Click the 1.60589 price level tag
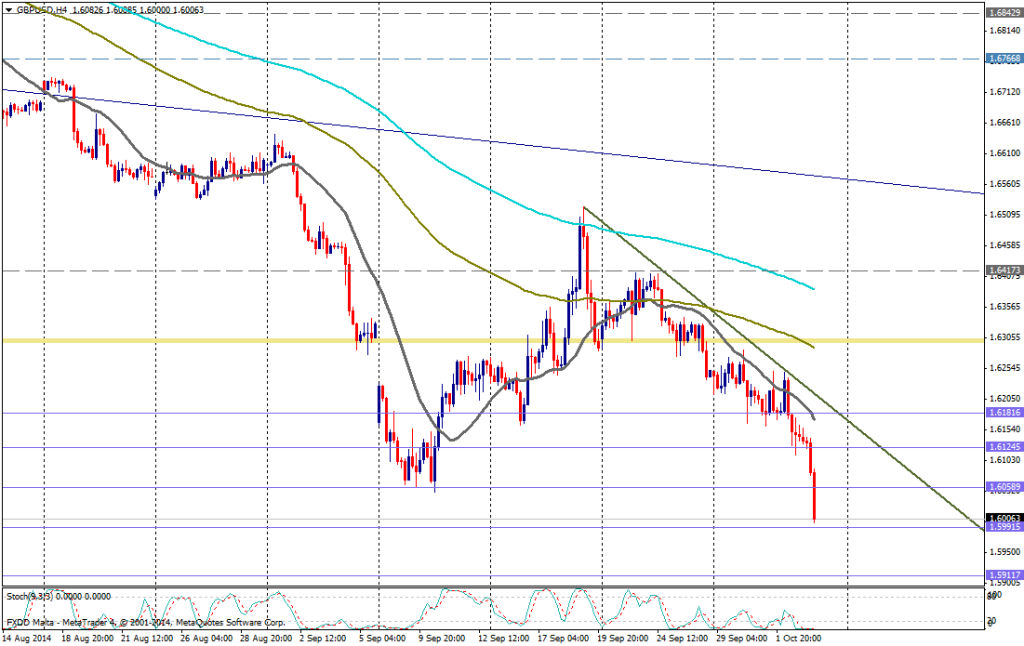The height and width of the screenshot is (646, 1024). coord(1002,487)
